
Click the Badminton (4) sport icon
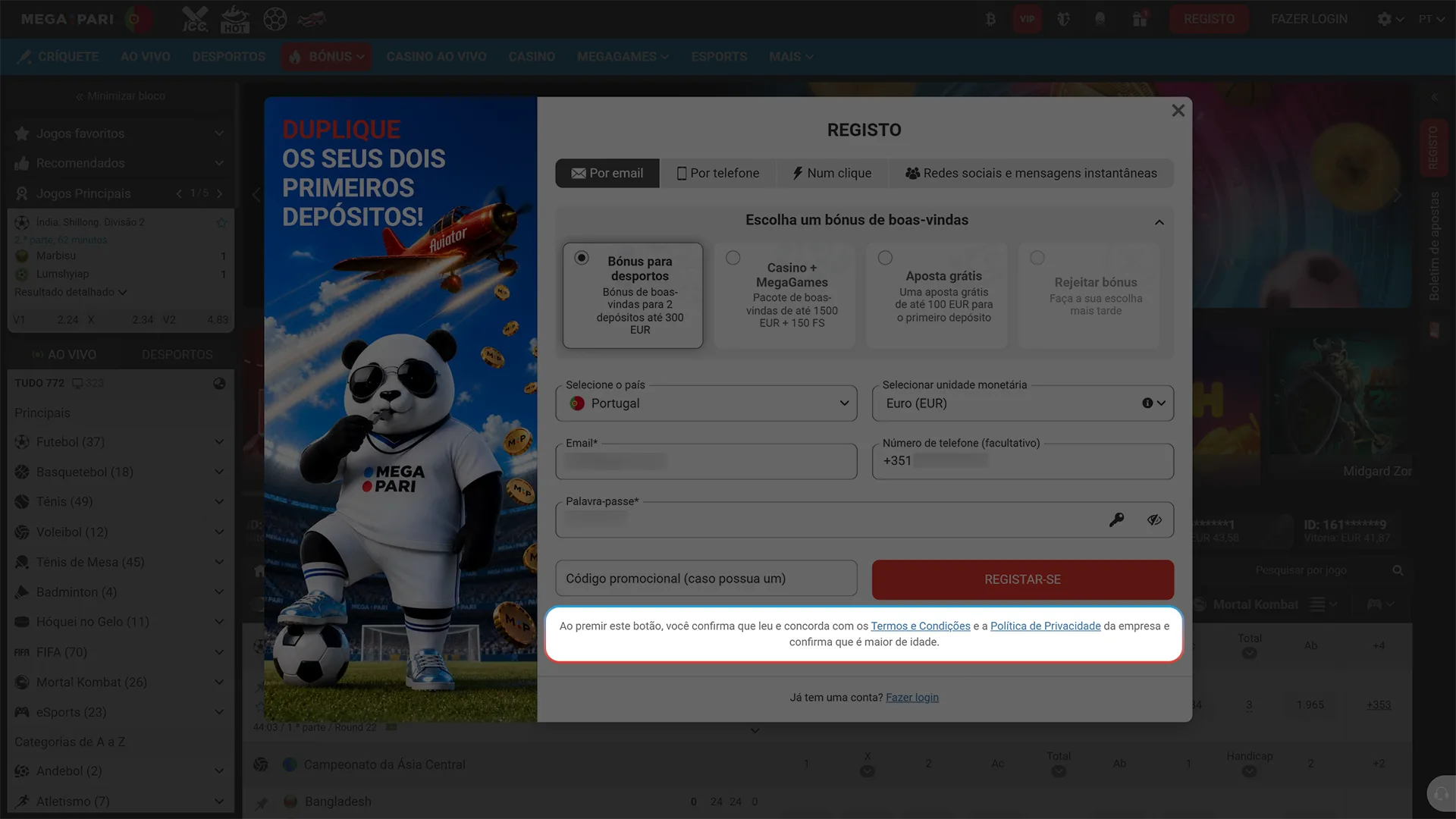22,592
